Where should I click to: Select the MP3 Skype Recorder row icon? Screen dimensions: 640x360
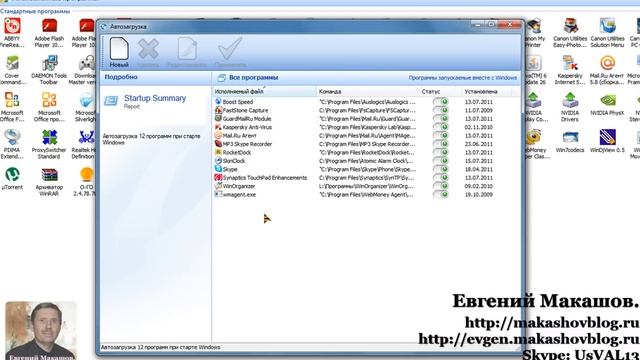point(218,144)
